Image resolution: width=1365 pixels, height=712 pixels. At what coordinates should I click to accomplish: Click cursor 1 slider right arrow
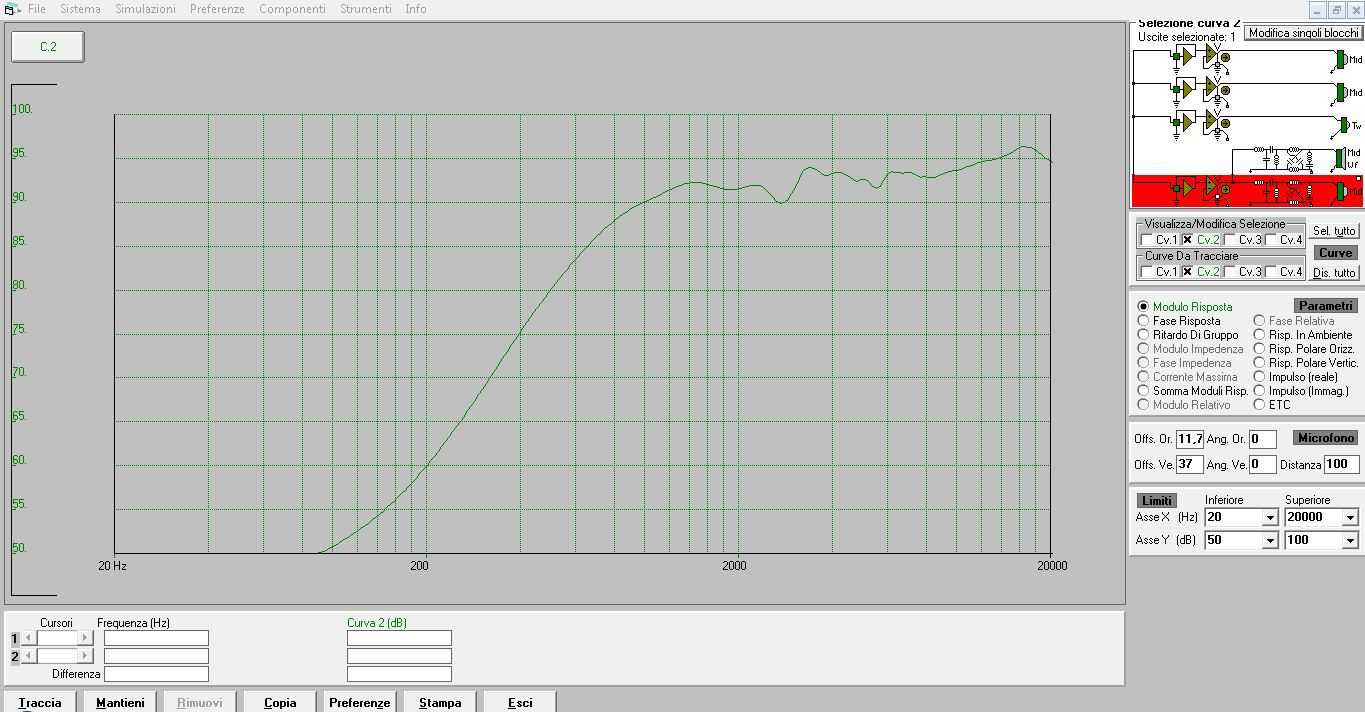[85, 638]
